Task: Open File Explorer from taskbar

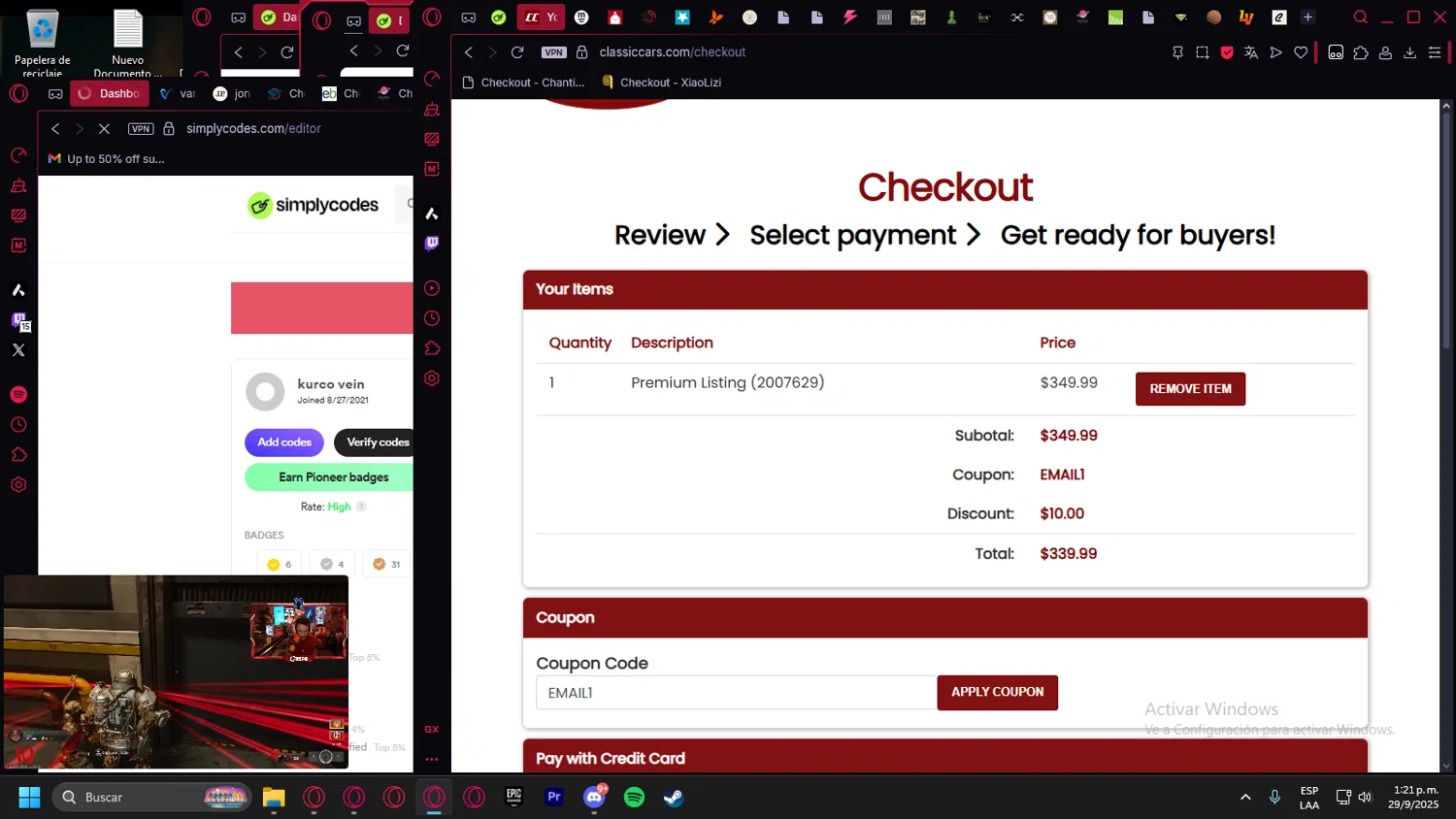Action: [x=274, y=798]
